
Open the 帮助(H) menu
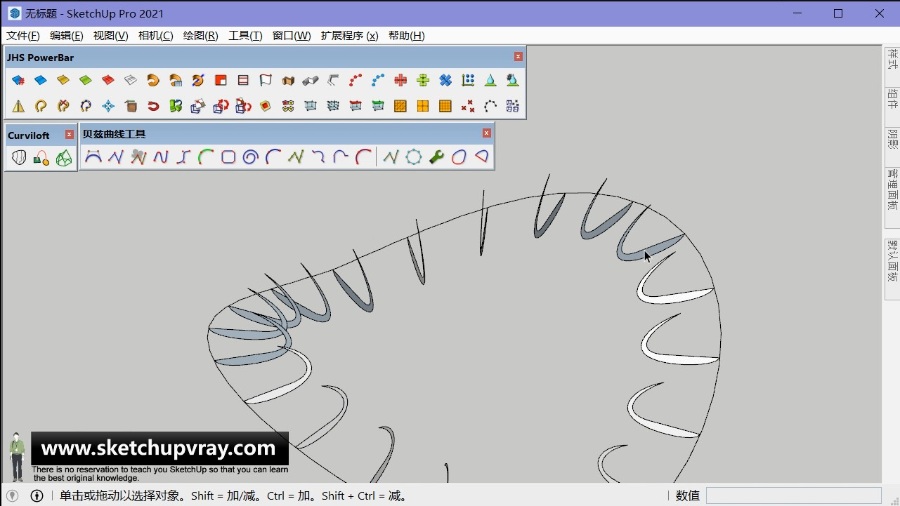tap(406, 36)
